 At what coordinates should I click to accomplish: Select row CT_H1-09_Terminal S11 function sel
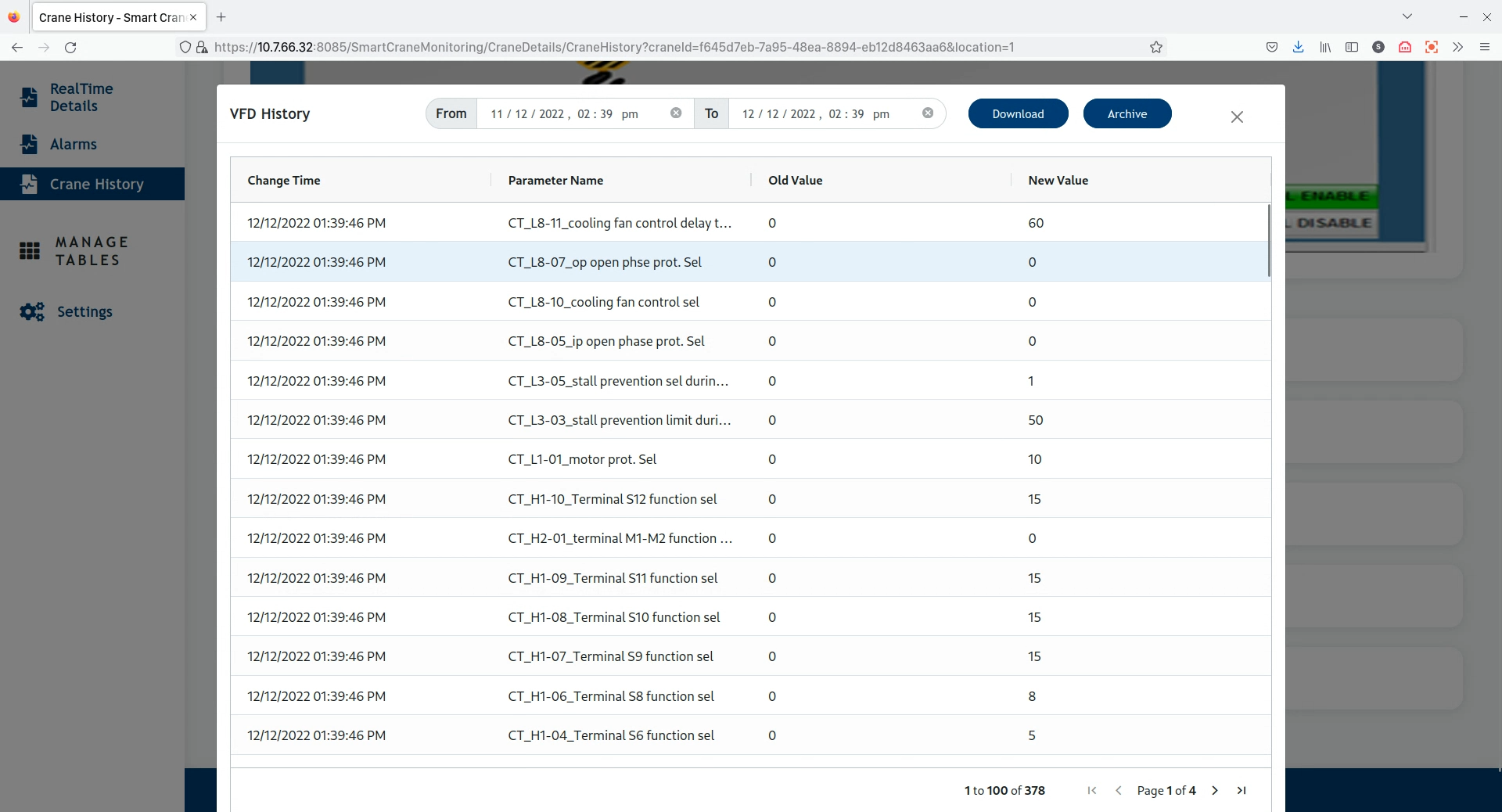coord(749,577)
